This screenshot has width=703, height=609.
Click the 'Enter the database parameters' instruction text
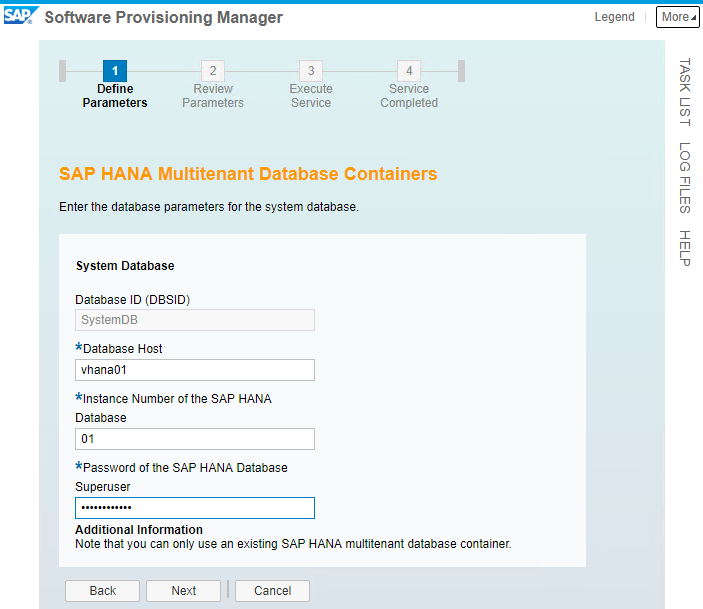coord(209,207)
